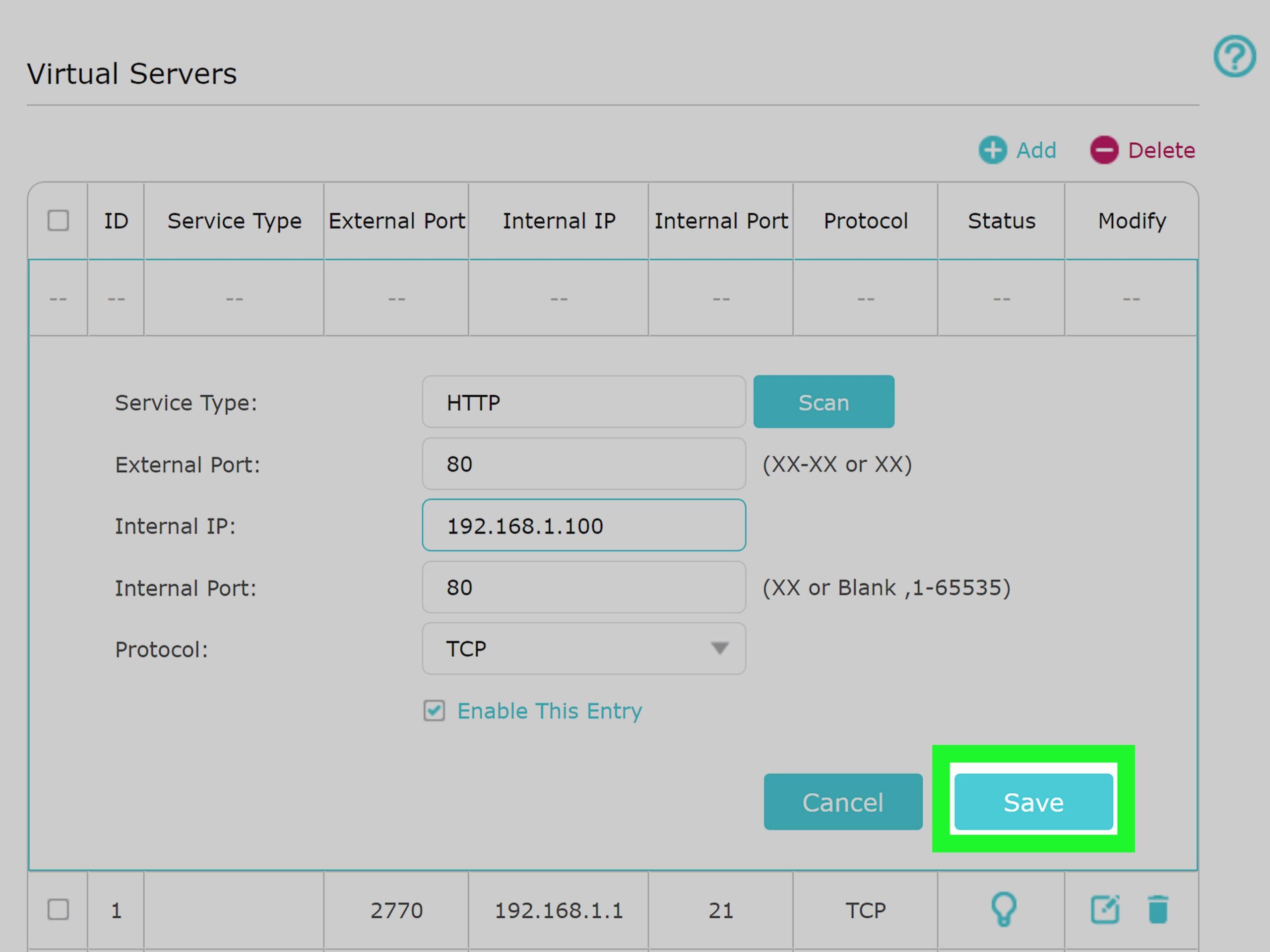1270x952 pixels.
Task: Focus the Internal Port input field
Action: point(584,587)
